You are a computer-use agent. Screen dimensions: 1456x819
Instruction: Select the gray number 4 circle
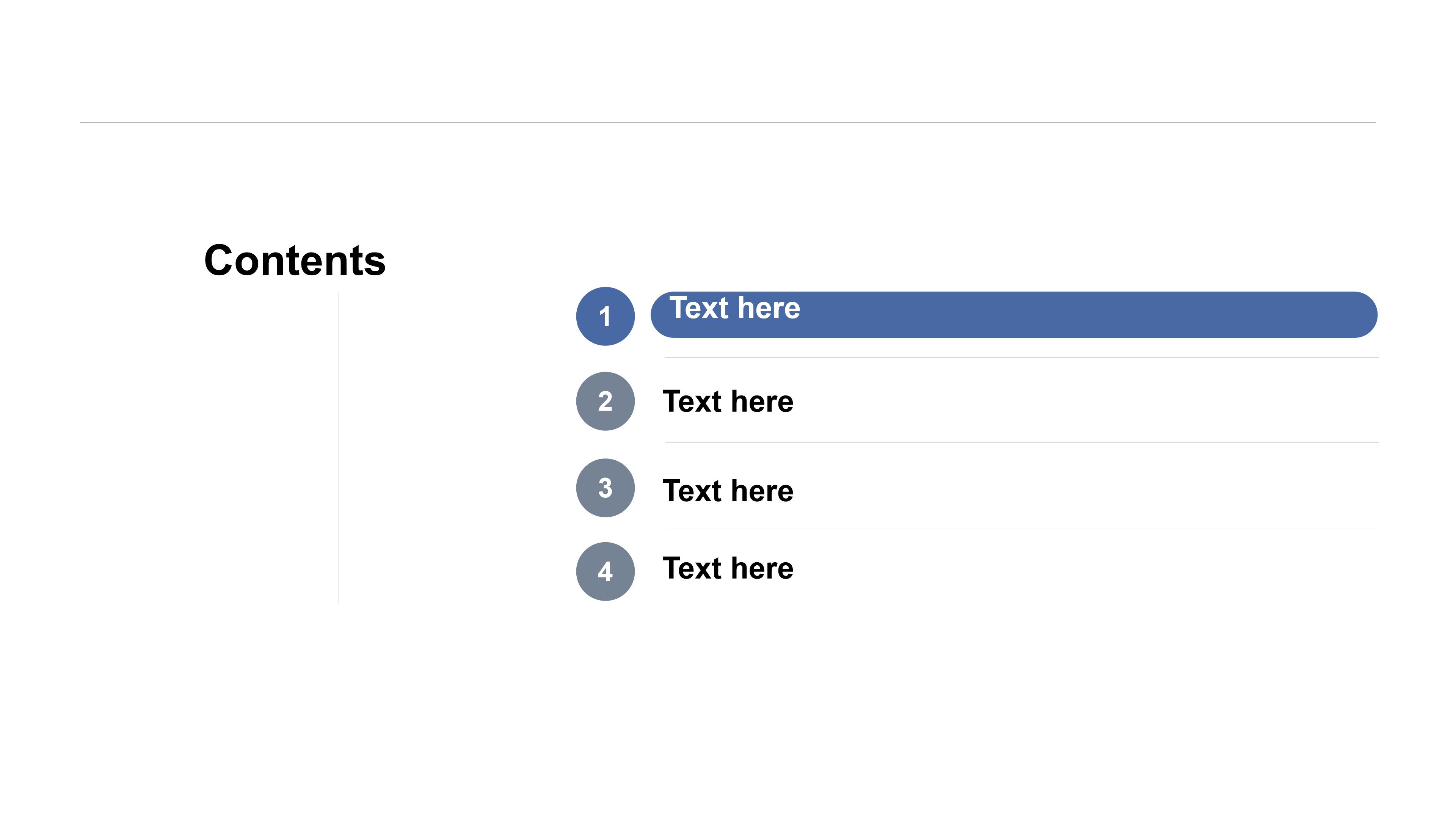(605, 571)
